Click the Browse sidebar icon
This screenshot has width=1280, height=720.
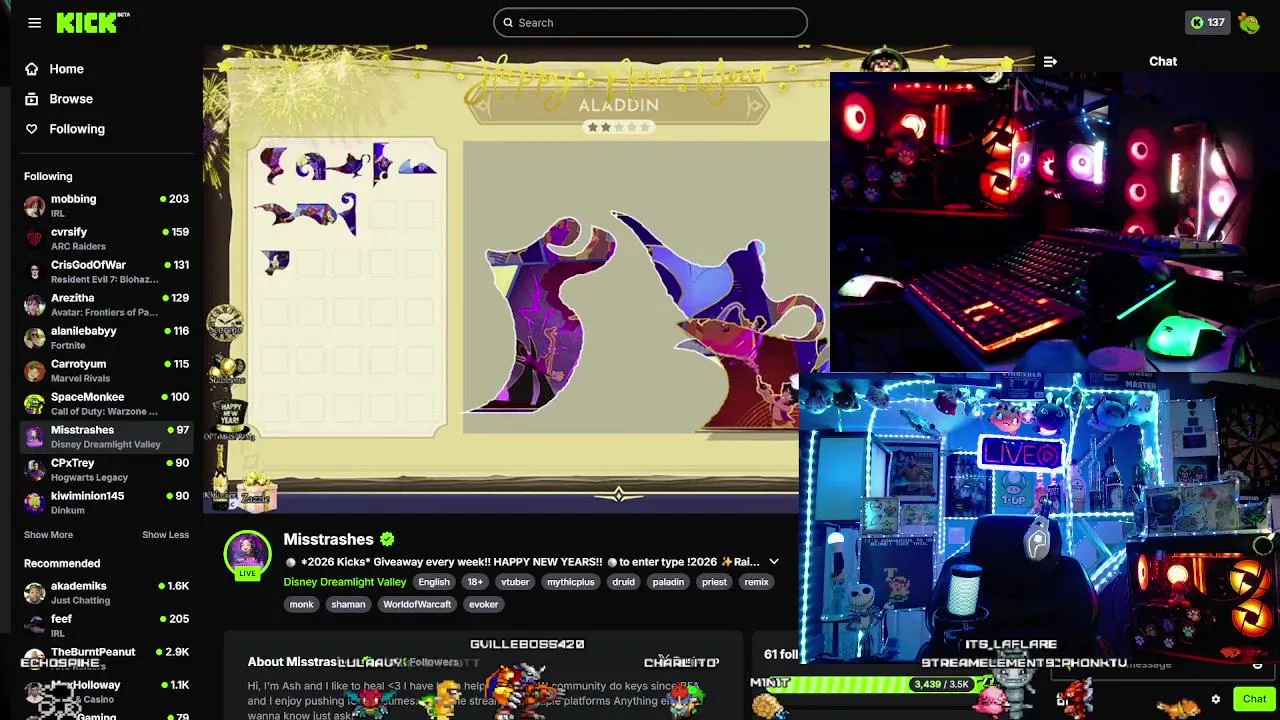tap(32, 99)
